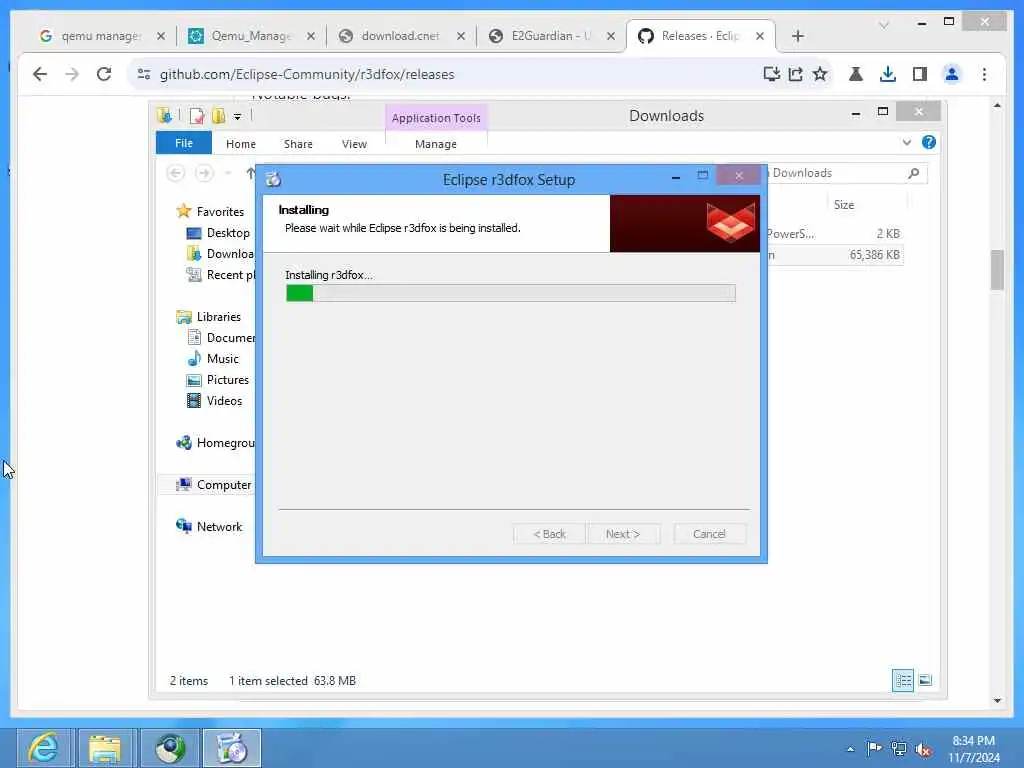Switch to Qemu_Manager tab

(251, 37)
